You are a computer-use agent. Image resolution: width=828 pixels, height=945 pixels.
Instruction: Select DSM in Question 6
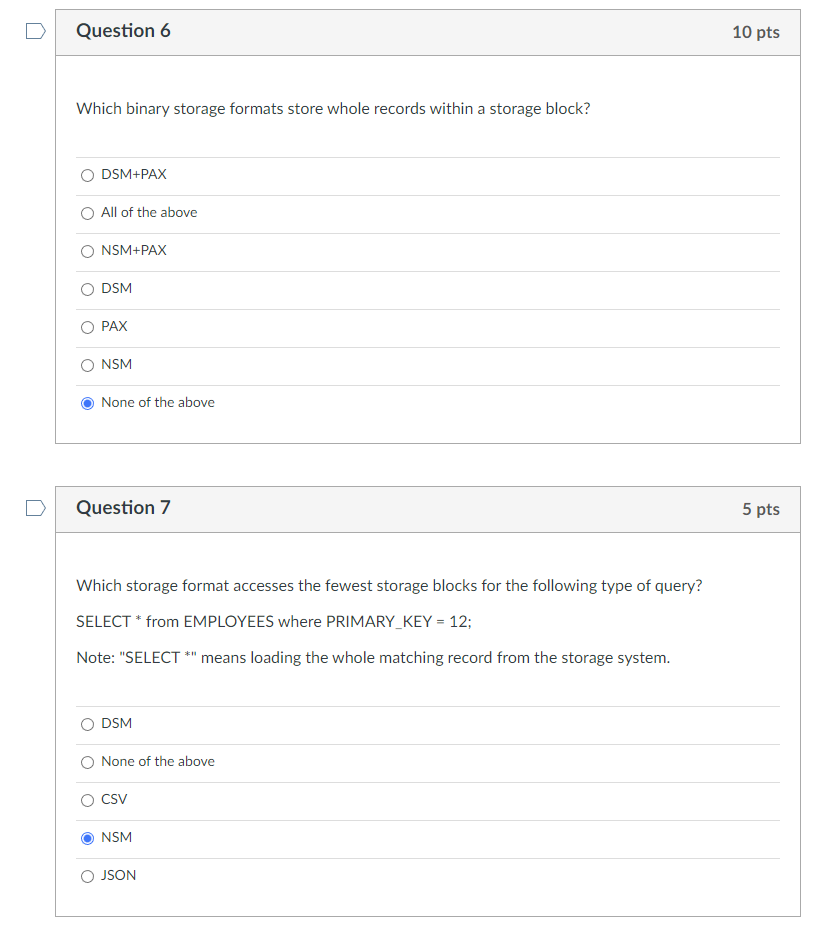[x=87, y=289]
